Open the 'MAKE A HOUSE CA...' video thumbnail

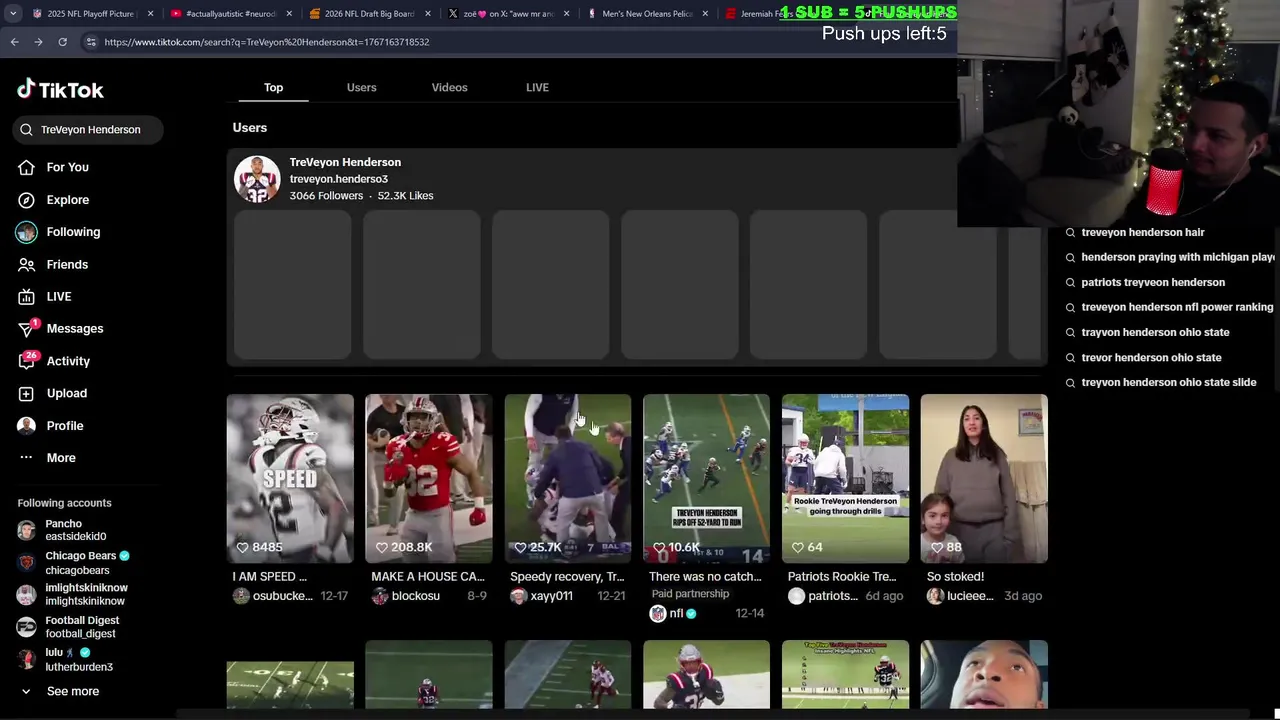pos(429,478)
